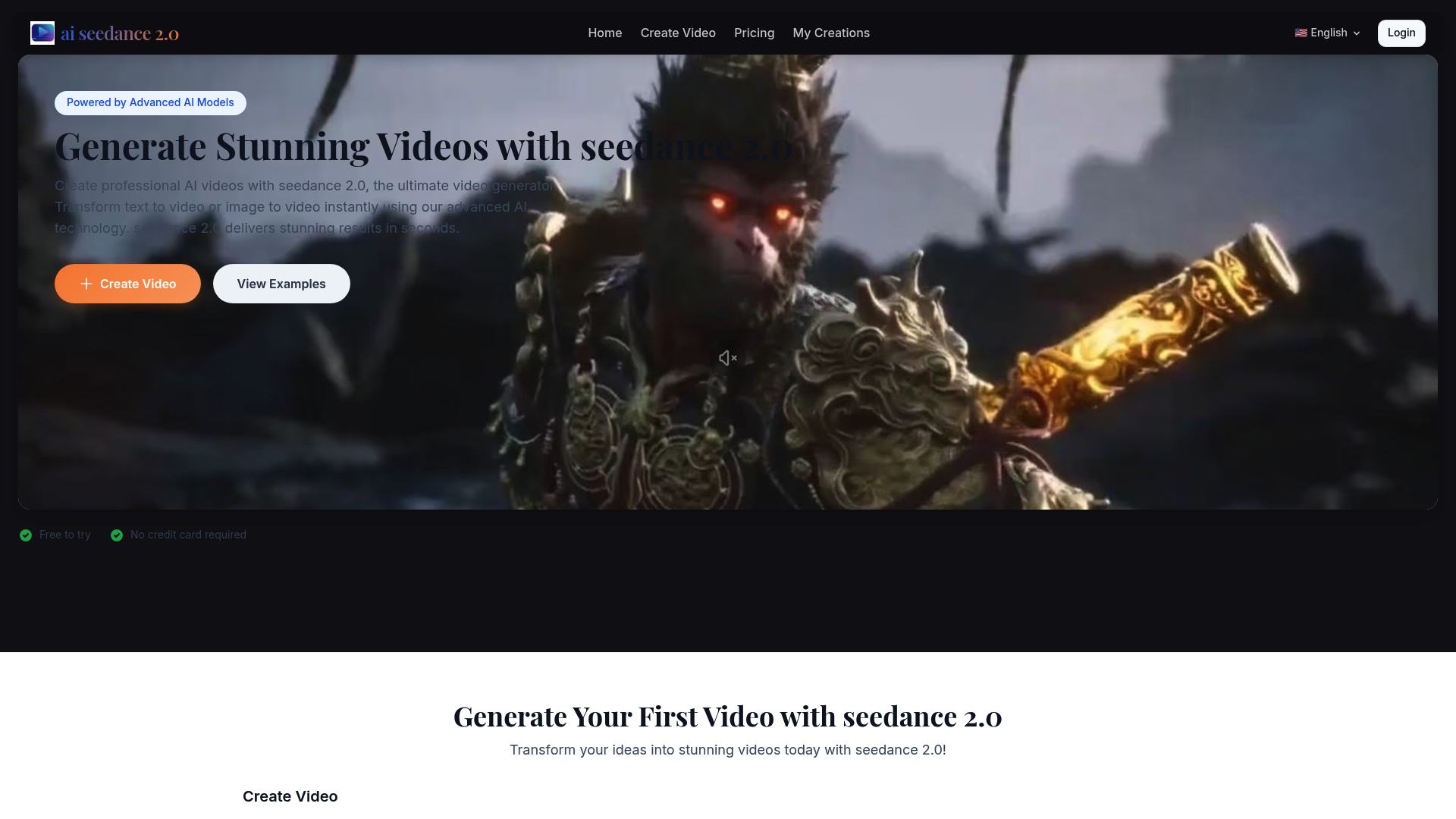The width and height of the screenshot is (1456, 819).
Task: Open My Creations from the navigation
Action: 831,33
